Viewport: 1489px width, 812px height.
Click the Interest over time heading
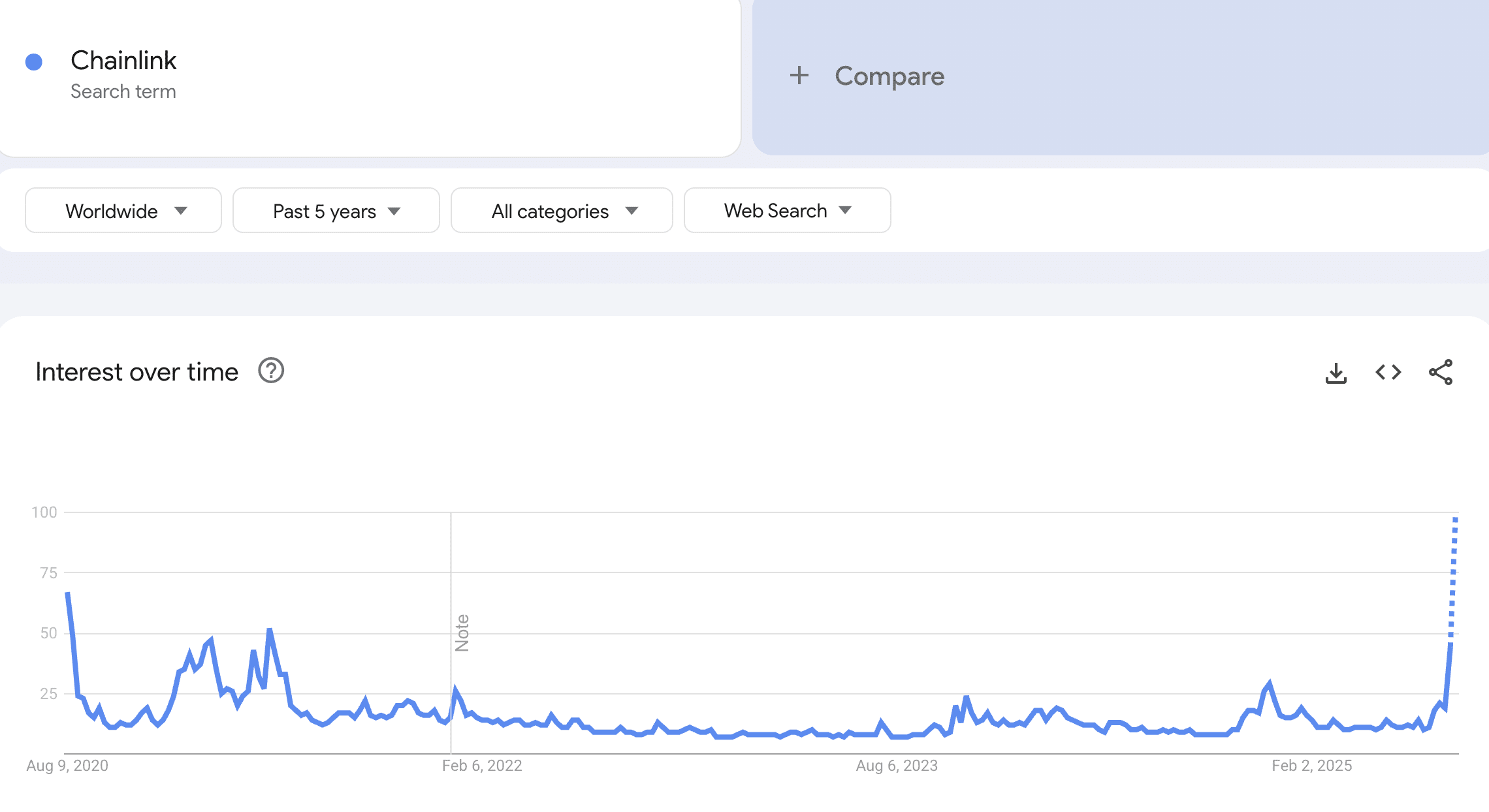(x=137, y=371)
